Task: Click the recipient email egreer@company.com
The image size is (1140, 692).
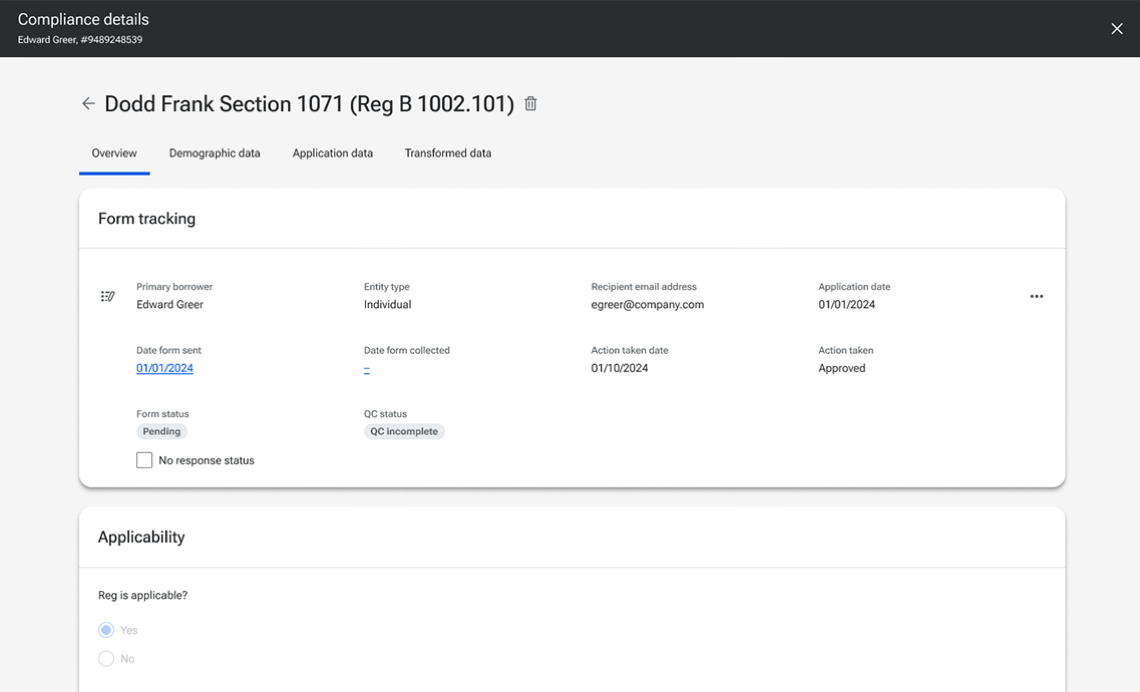Action: pyautogui.click(x=647, y=305)
